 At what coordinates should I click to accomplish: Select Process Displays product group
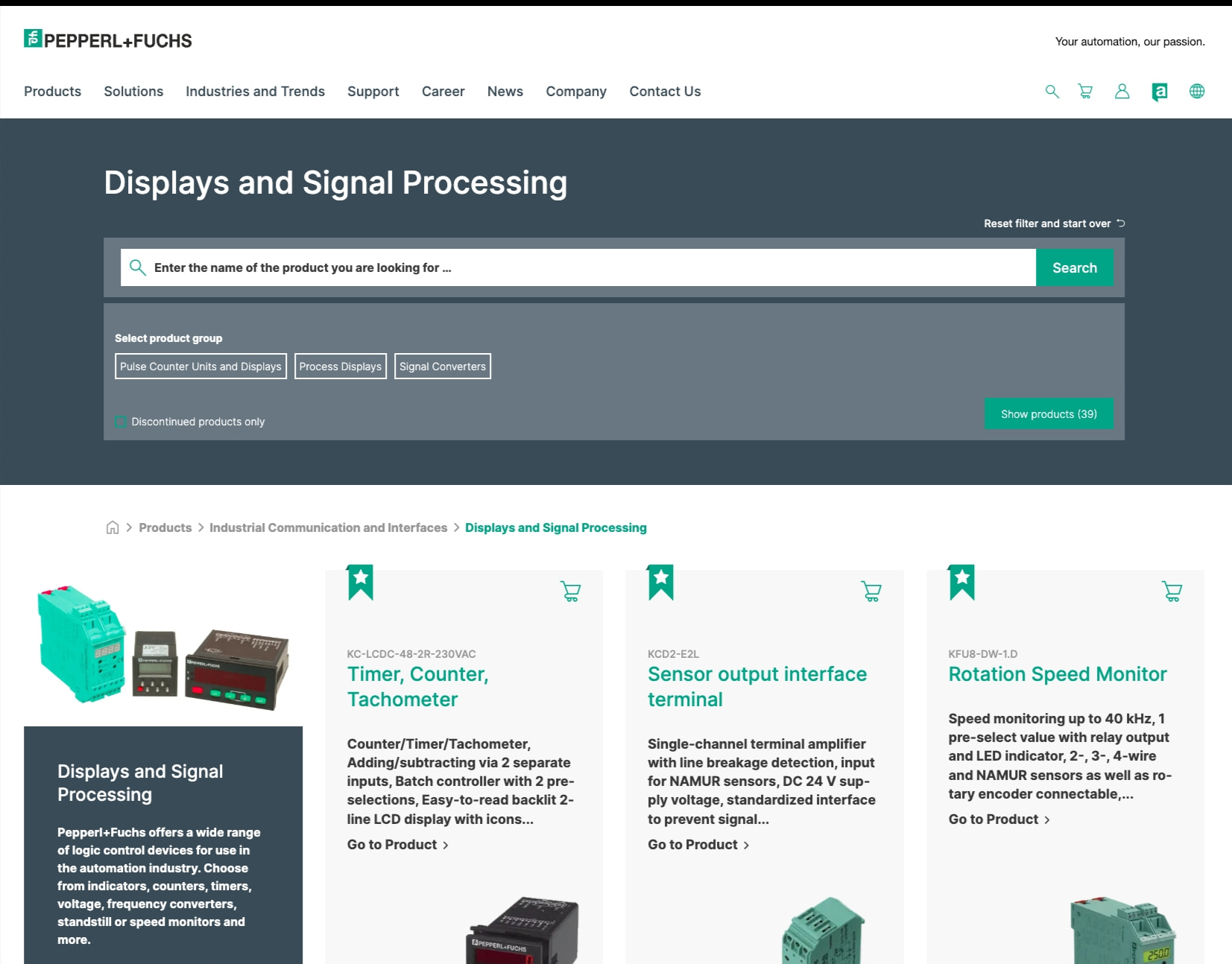pos(341,367)
